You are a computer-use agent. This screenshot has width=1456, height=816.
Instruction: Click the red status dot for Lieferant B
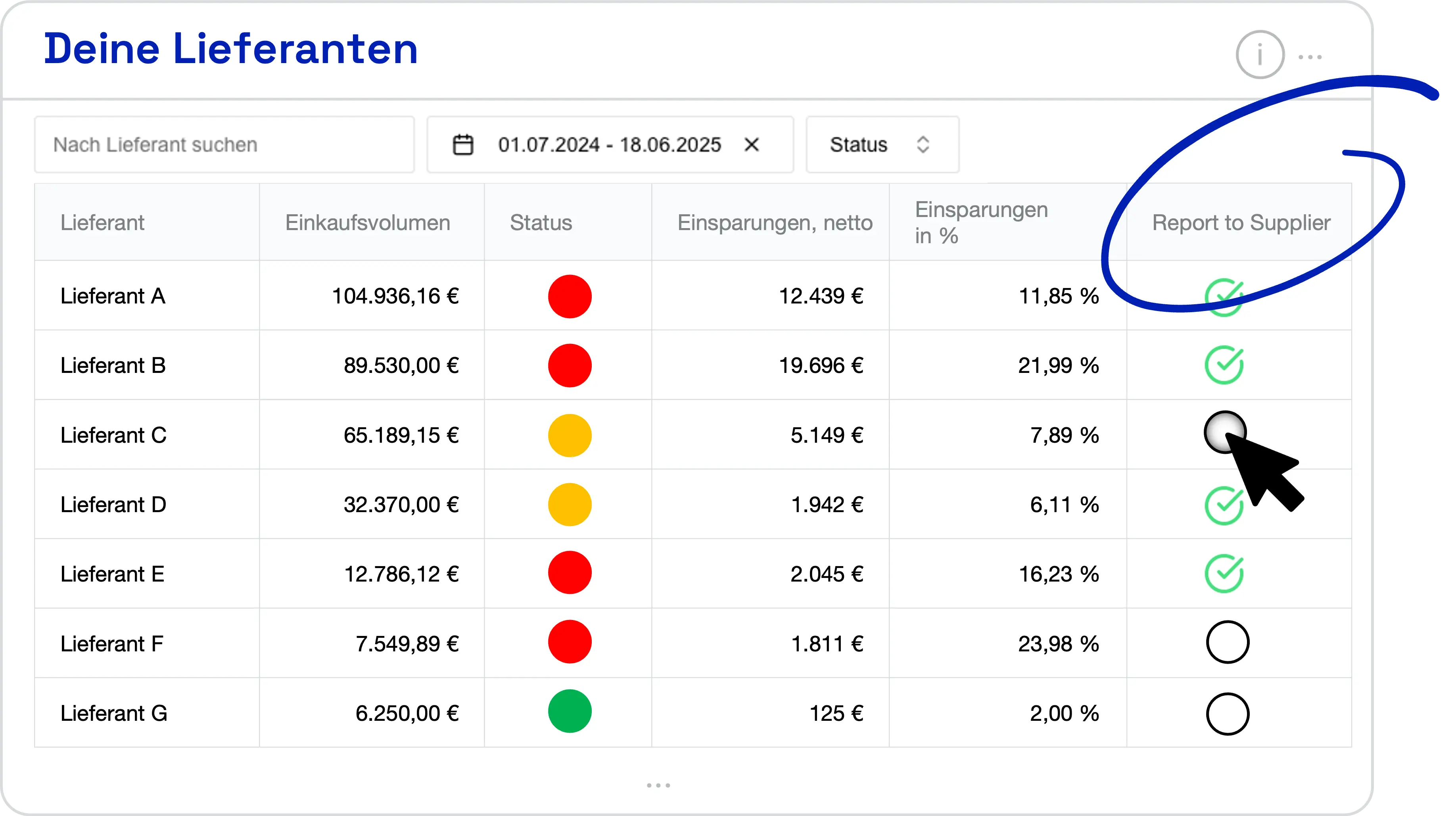[x=569, y=365]
